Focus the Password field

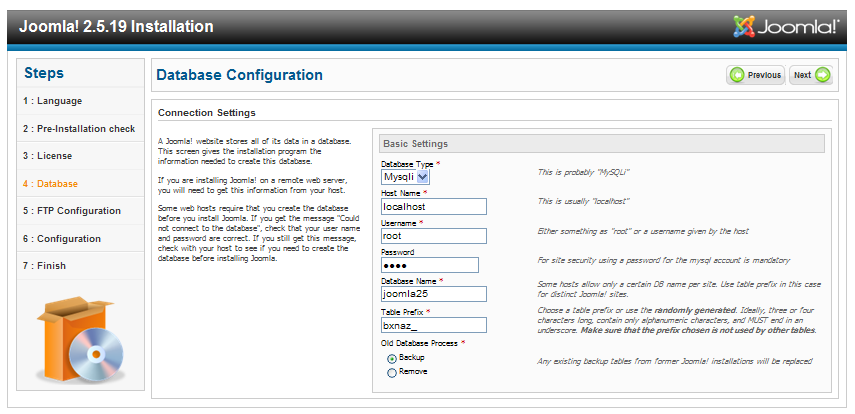(430, 265)
